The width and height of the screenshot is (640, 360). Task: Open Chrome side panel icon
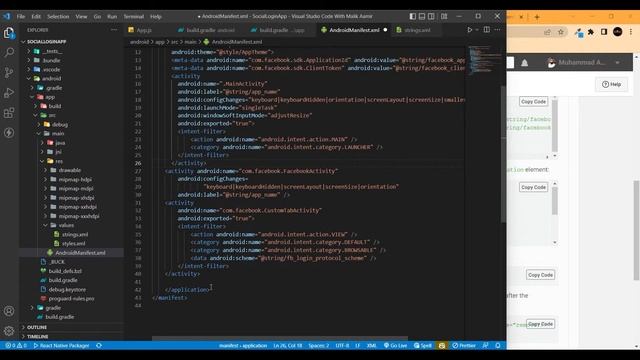(x=604, y=32)
